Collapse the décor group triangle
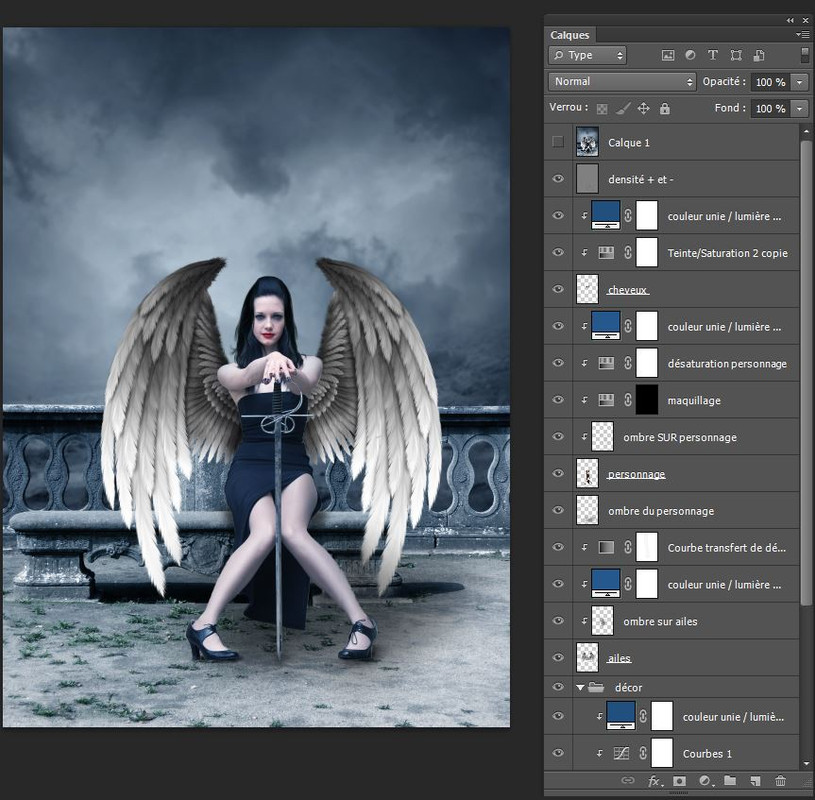This screenshot has width=815, height=800. pyautogui.click(x=580, y=687)
